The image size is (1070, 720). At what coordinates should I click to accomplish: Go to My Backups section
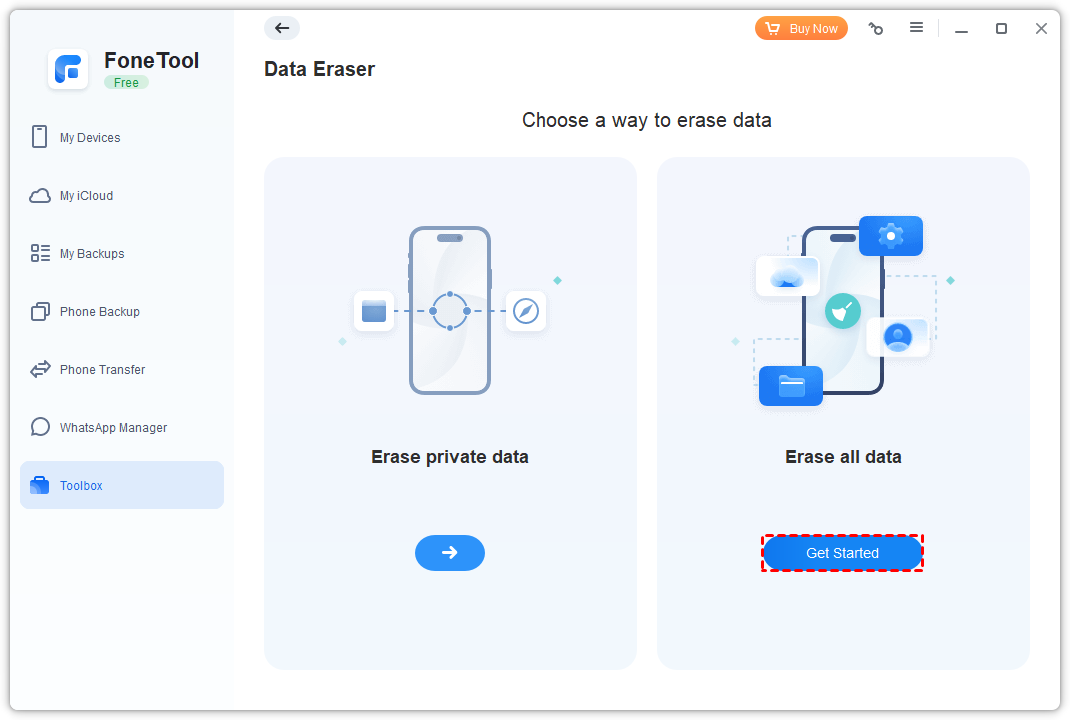[x=92, y=254]
